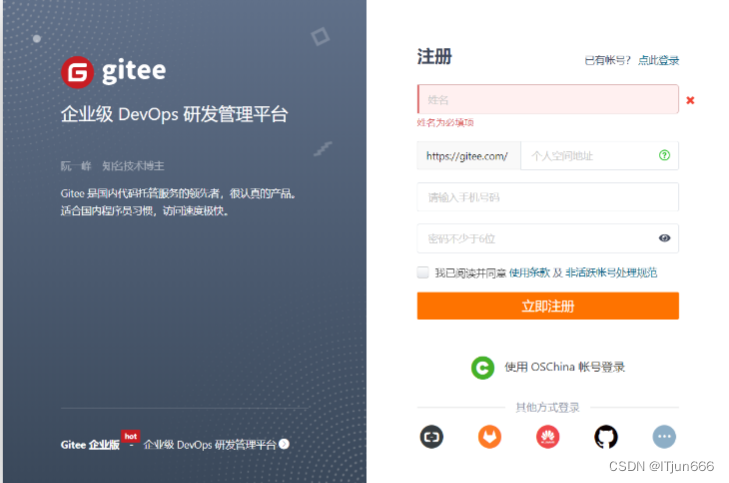Click the red hot badge

pyautogui.click(x=131, y=436)
